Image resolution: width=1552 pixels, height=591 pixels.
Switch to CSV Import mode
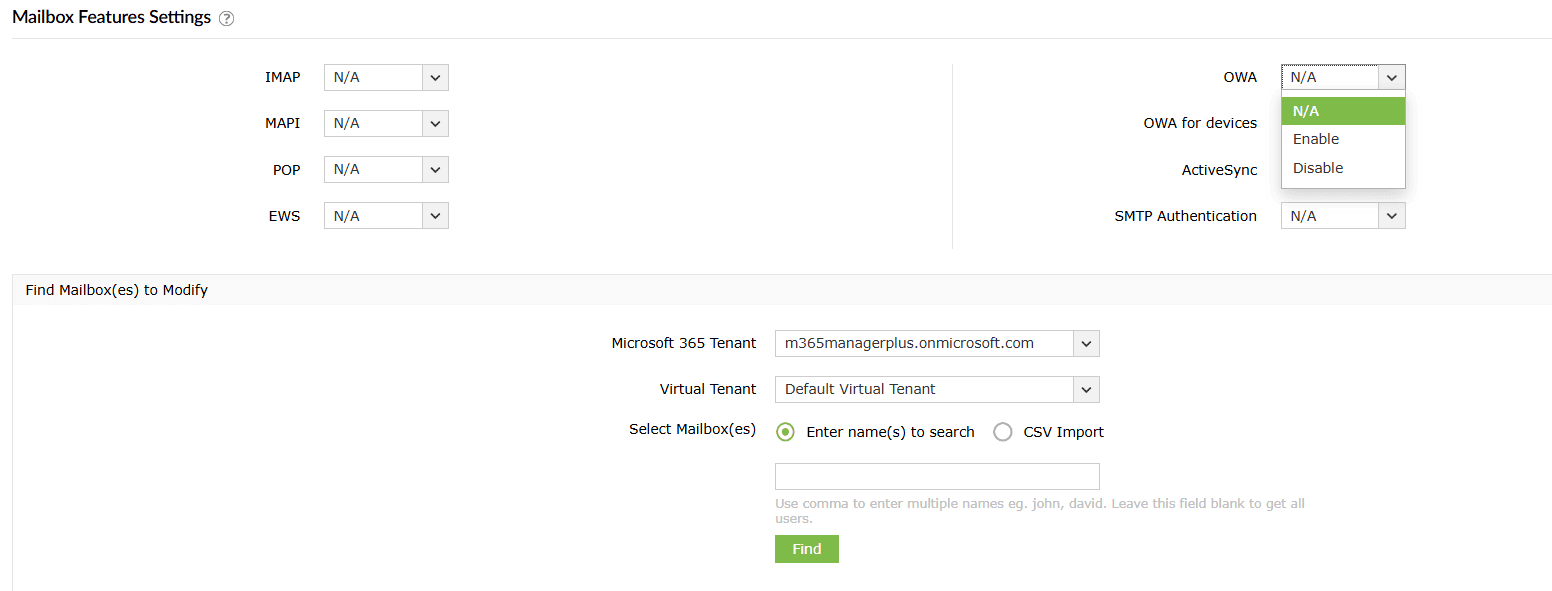coord(1003,431)
